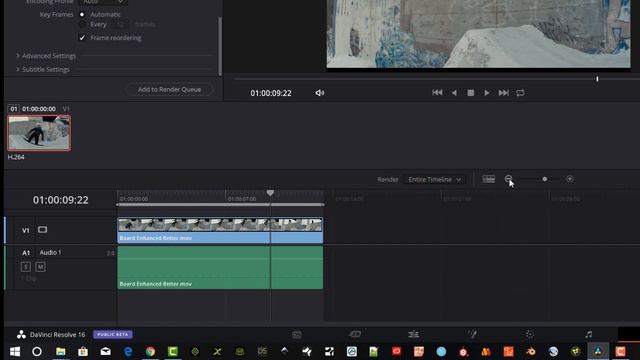Click the key frame interval number field
The width and height of the screenshot is (640, 360).
[x=120, y=24]
